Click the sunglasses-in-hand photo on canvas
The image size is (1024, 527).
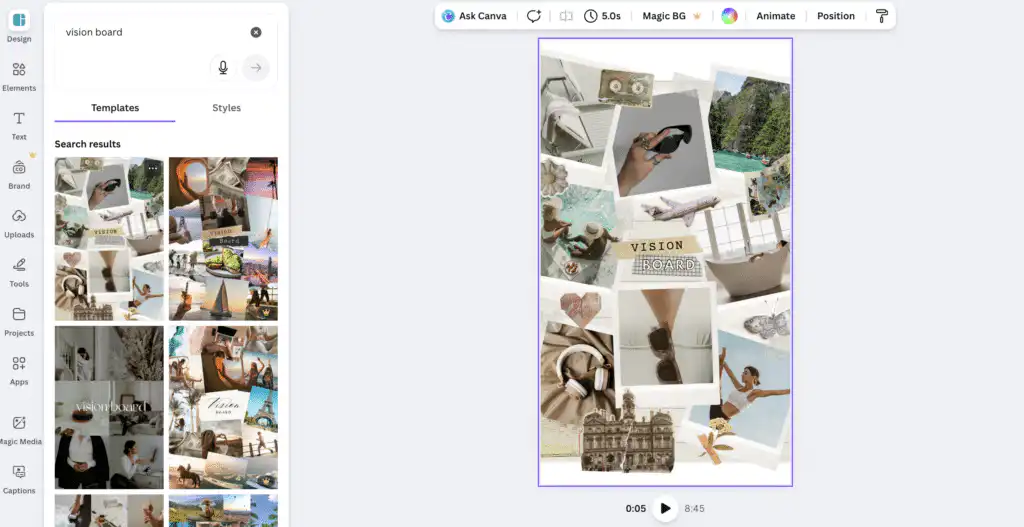point(662,143)
